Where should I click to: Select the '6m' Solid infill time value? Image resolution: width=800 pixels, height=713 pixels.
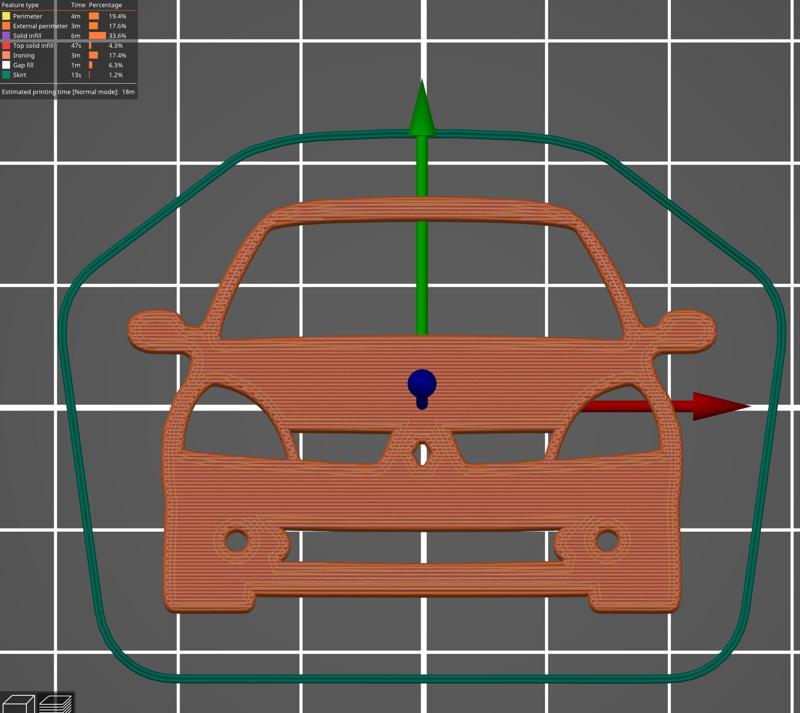76,36
